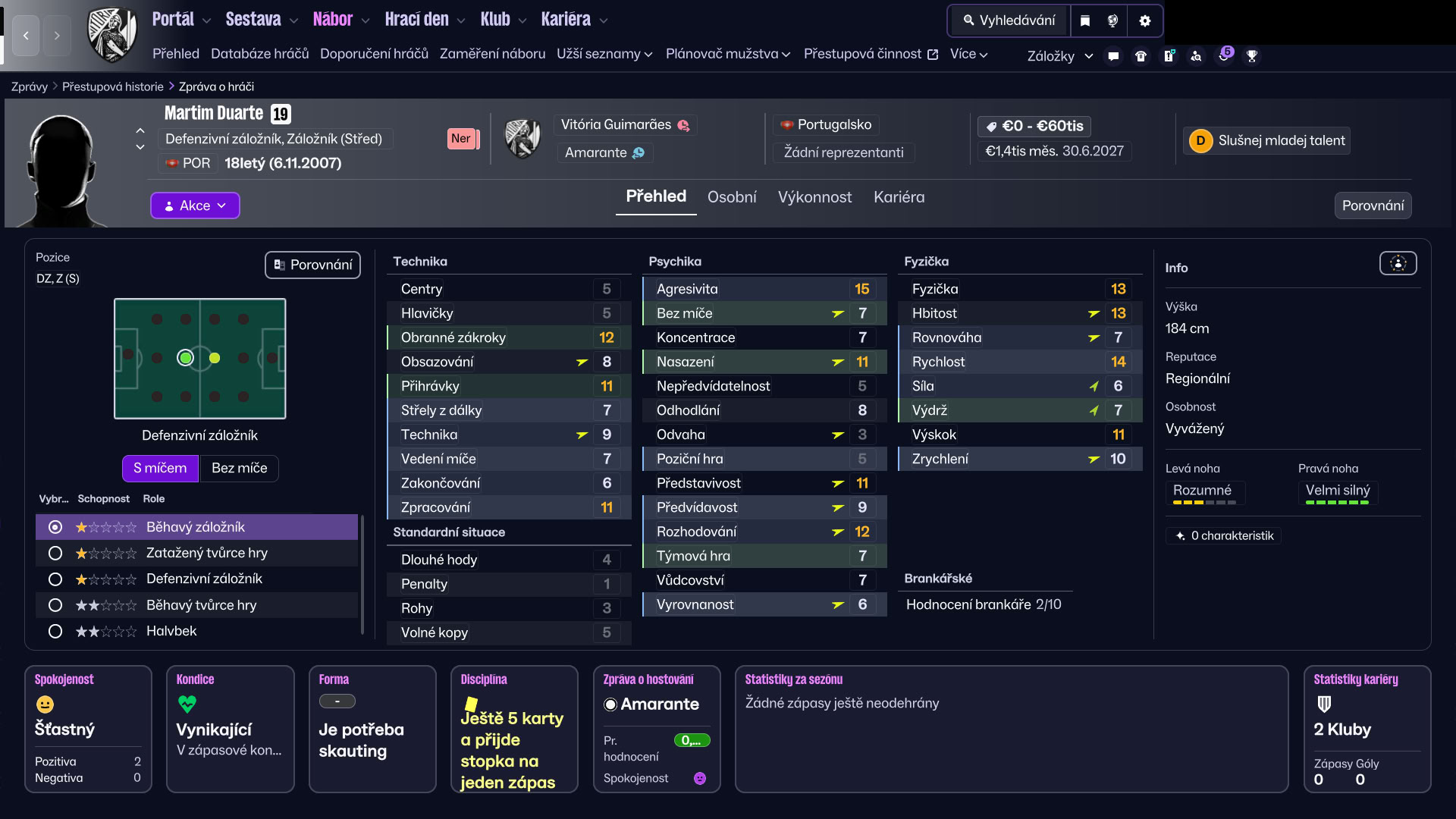Expand the Záložky bookmarks dropdown

pos(1059,56)
